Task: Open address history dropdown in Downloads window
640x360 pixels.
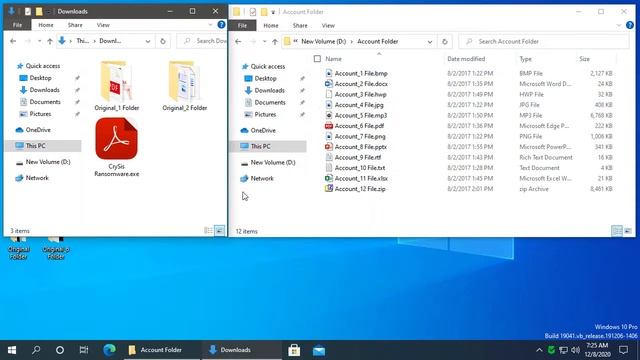Action: (148, 41)
